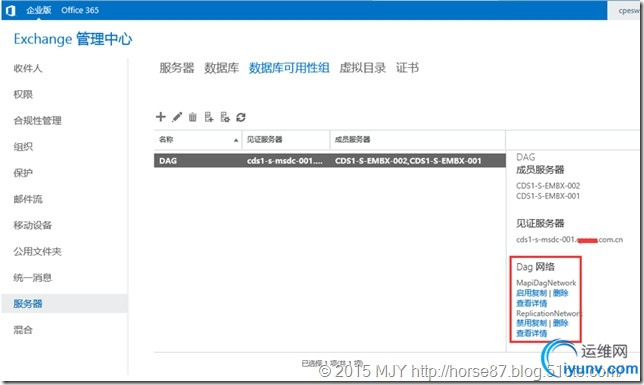
Task: Open 组织 in sidebar
Action: (23, 147)
